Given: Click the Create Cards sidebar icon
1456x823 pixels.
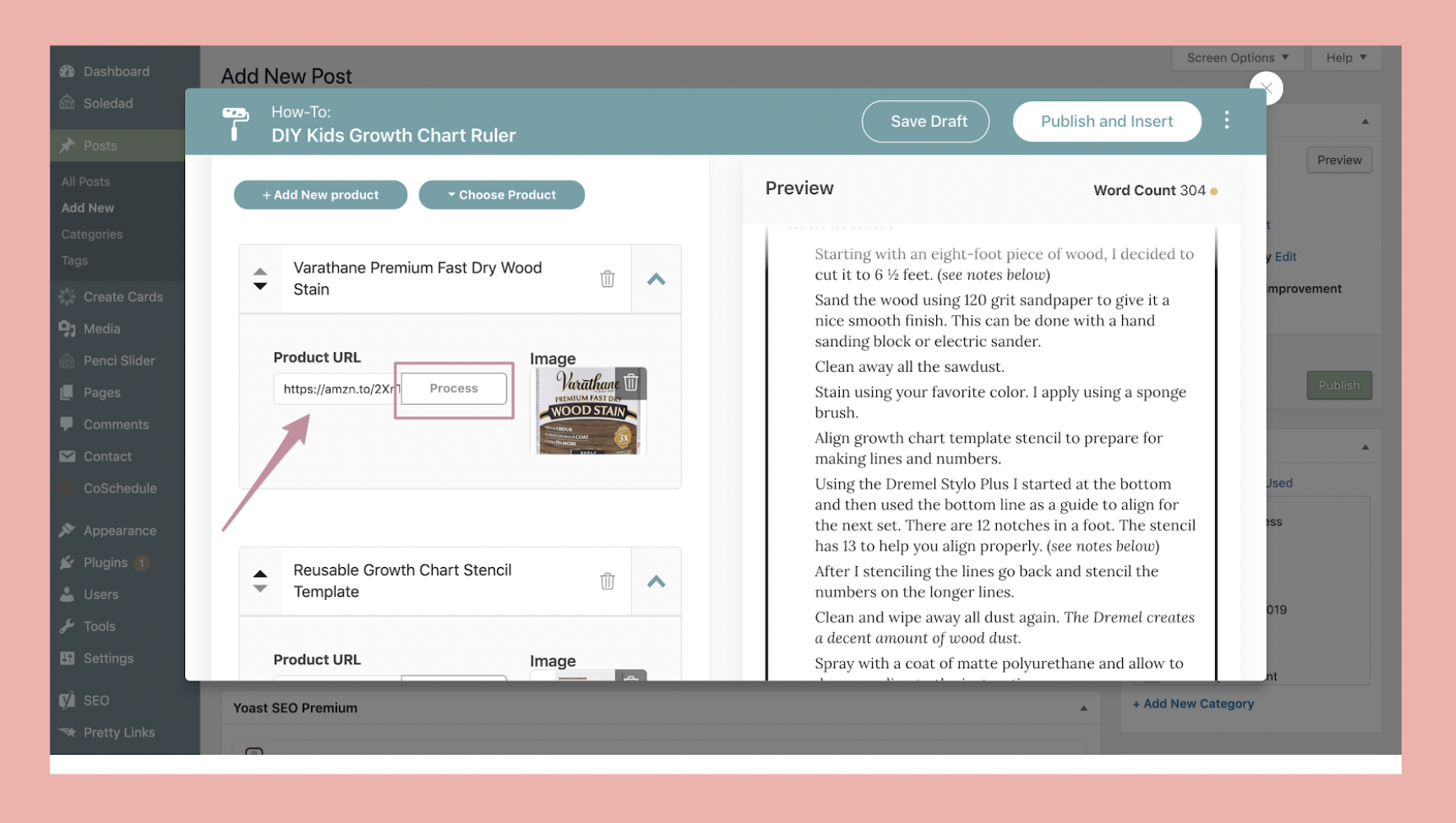Looking at the screenshot, I should 68,296.
